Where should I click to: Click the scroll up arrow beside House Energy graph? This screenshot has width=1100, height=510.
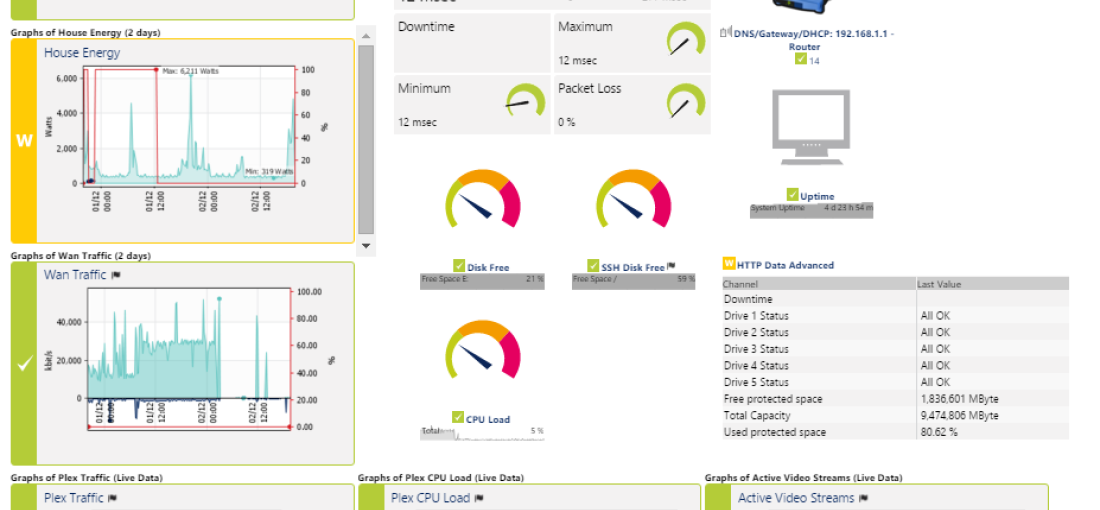click(366, 36)
